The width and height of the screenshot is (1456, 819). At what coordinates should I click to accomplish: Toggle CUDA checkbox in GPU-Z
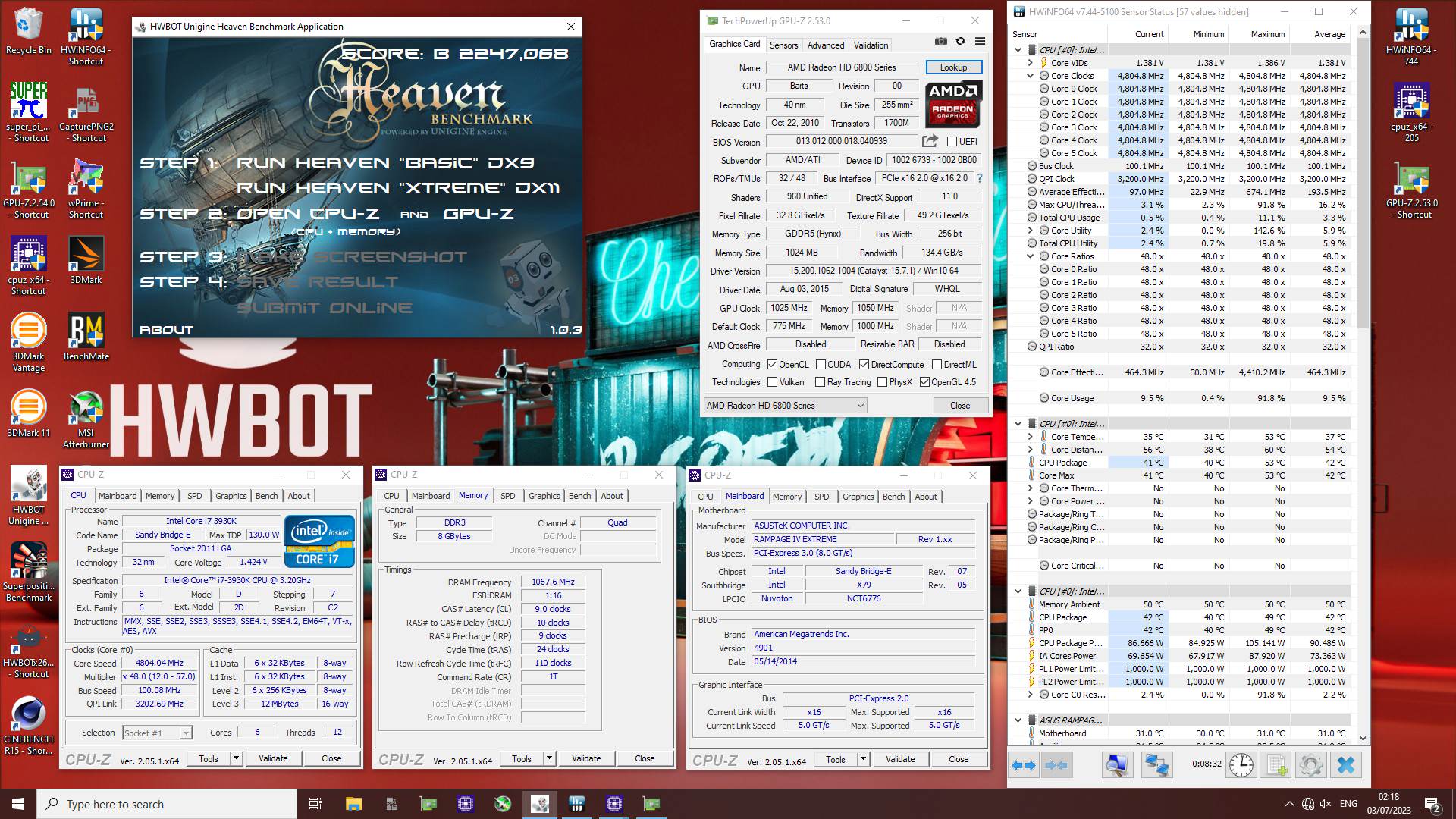coord(821,365)
